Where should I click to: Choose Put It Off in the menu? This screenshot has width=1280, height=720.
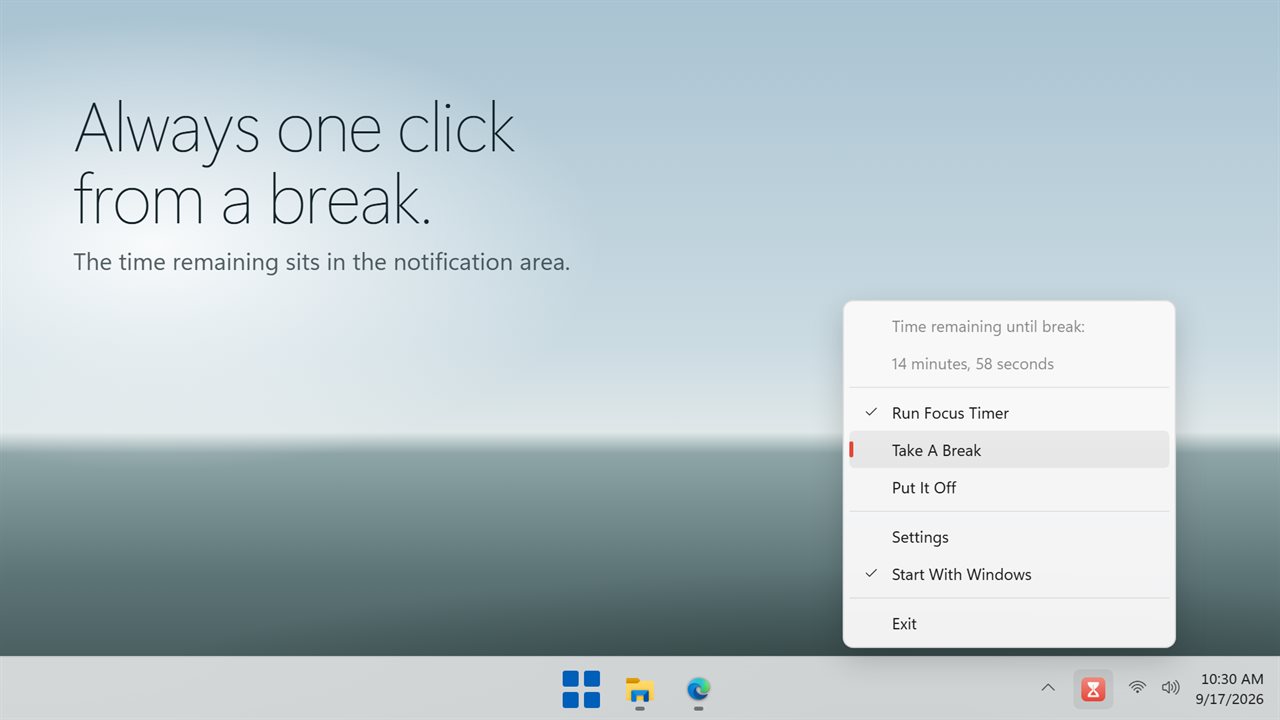pos(1009,487)
